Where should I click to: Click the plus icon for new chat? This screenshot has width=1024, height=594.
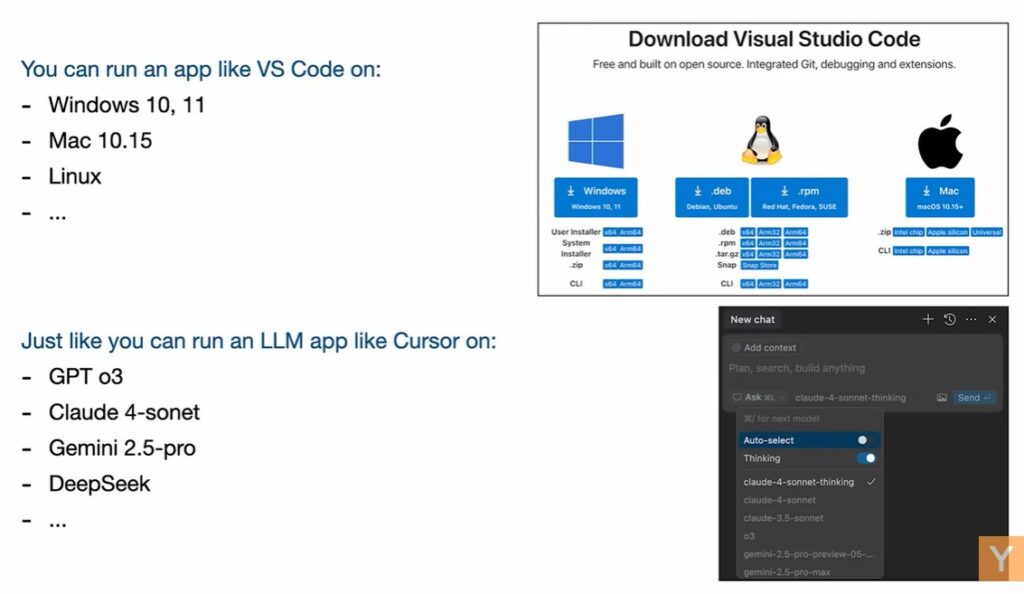click(x=927, y=319)
